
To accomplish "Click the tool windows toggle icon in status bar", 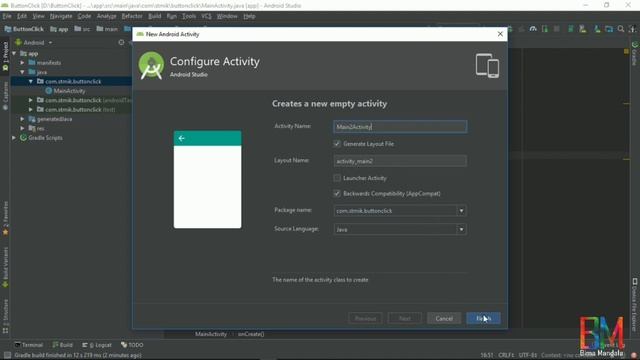I will [x=7, y=356].
